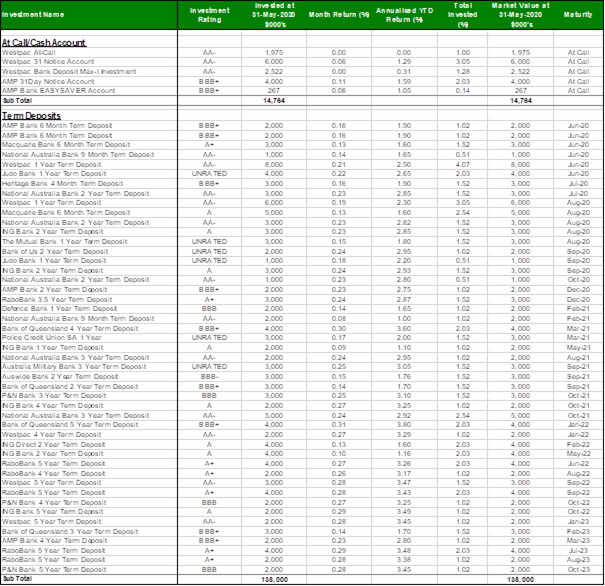Viewport: 605px width, 586px height.
Task: Click the 'Investment Rating' column header
Action: point(210,15)
